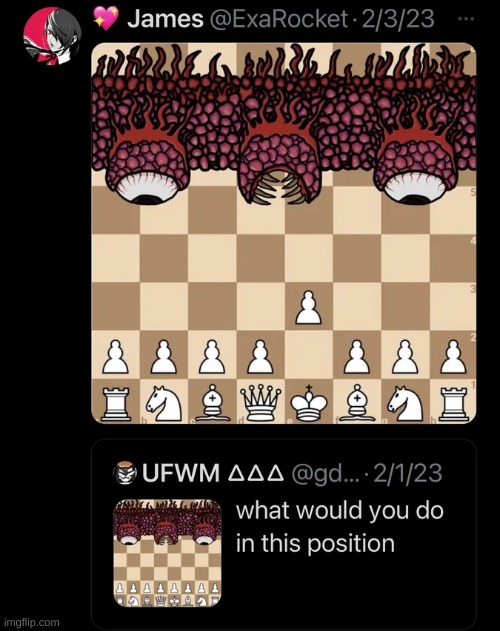Select the white pawn on e3
Screen dimensions: 500x631
pos(309,308)
